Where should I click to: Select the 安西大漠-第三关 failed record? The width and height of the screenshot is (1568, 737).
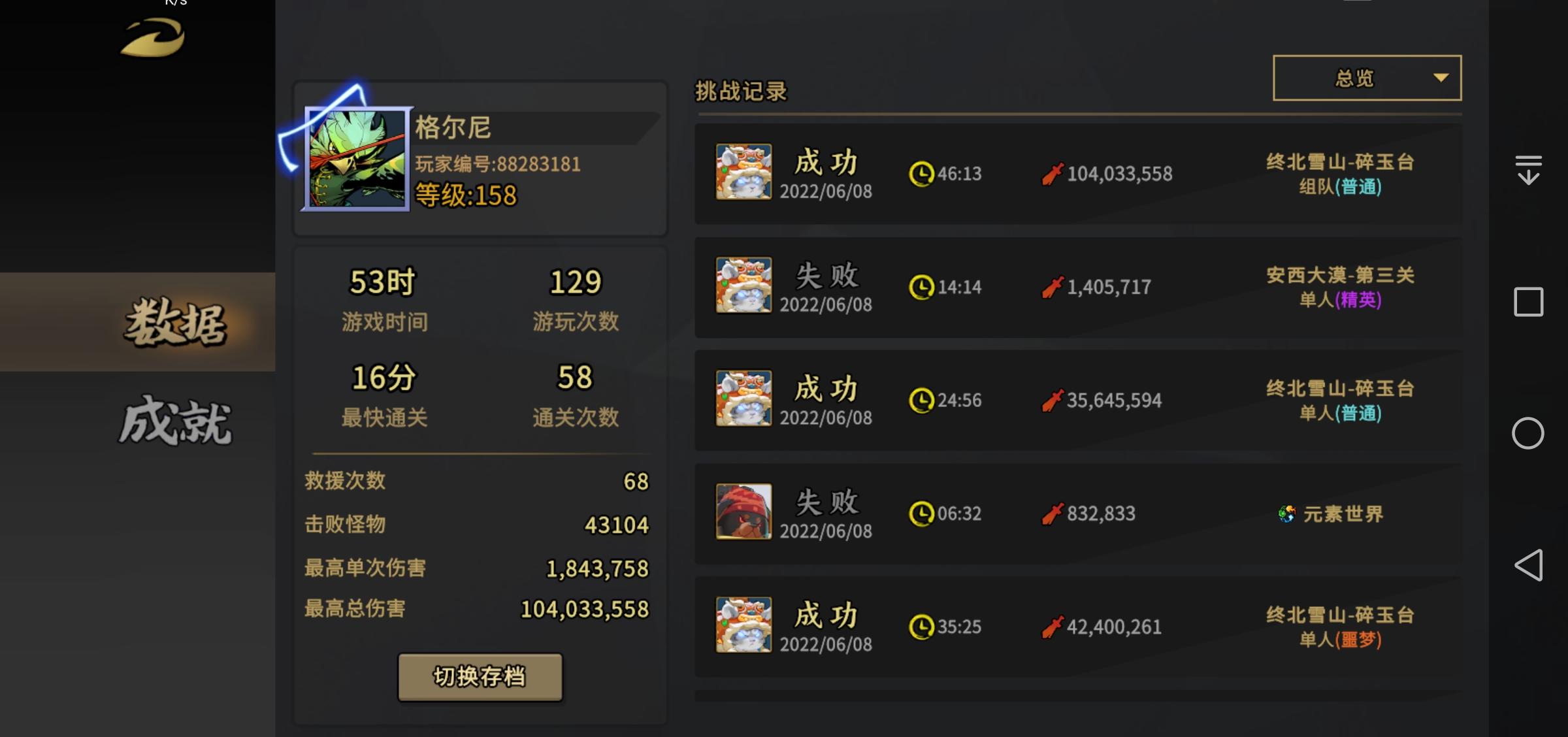(1078, 287)
